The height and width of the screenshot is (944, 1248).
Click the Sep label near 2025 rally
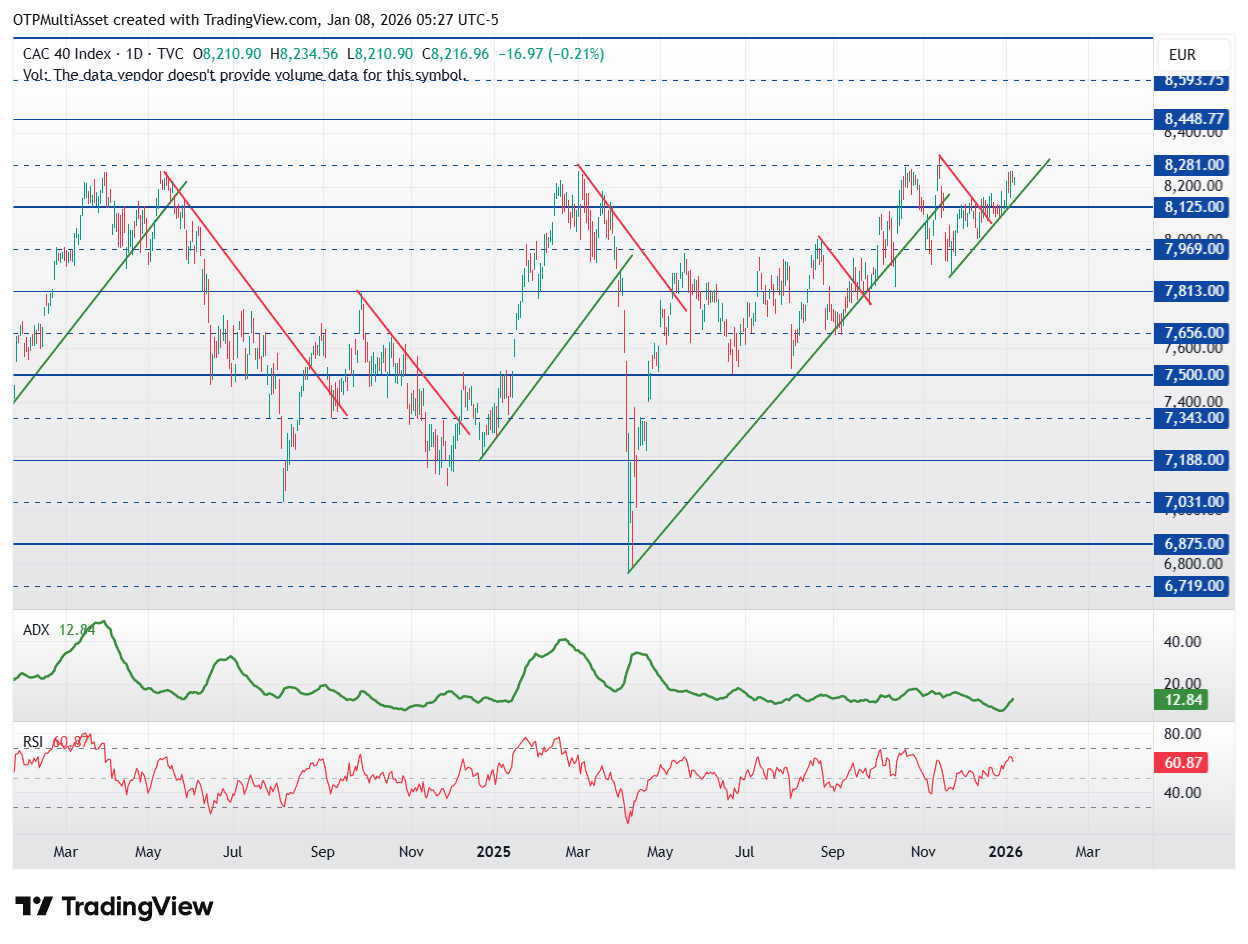pos(832,852)
